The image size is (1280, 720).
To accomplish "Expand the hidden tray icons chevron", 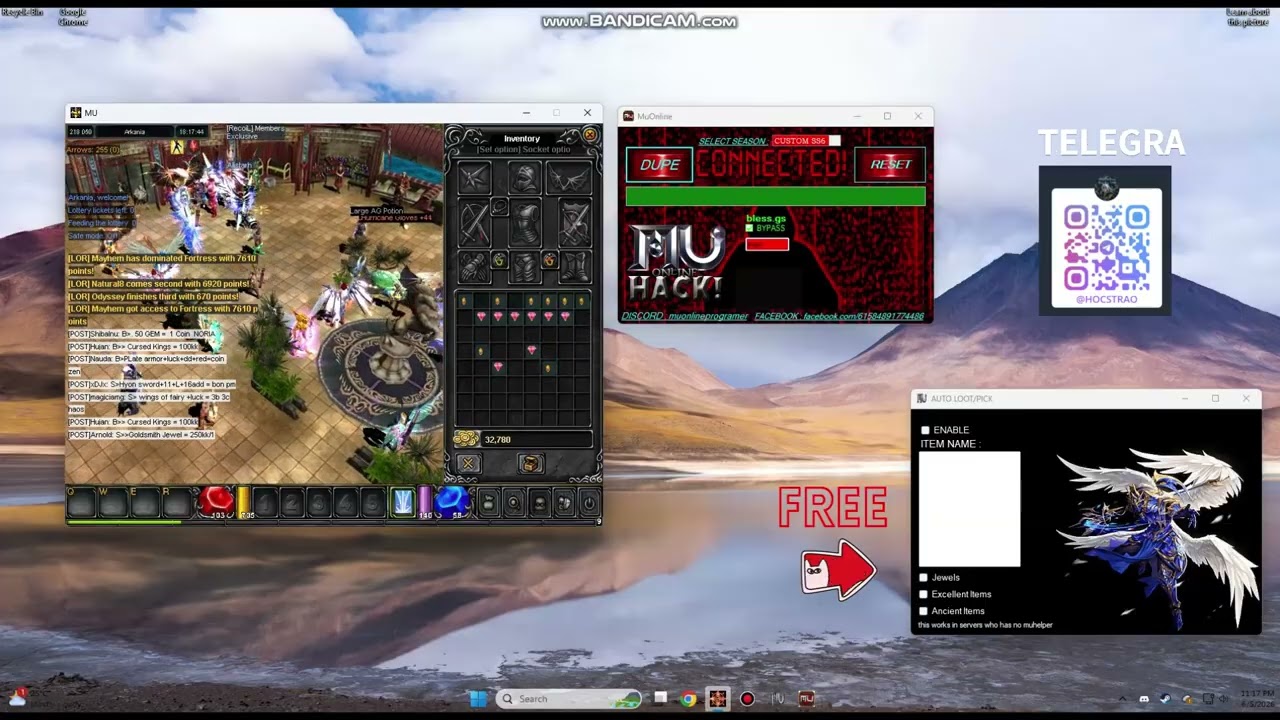I will pyautogui.click(x=1122, y=699).
